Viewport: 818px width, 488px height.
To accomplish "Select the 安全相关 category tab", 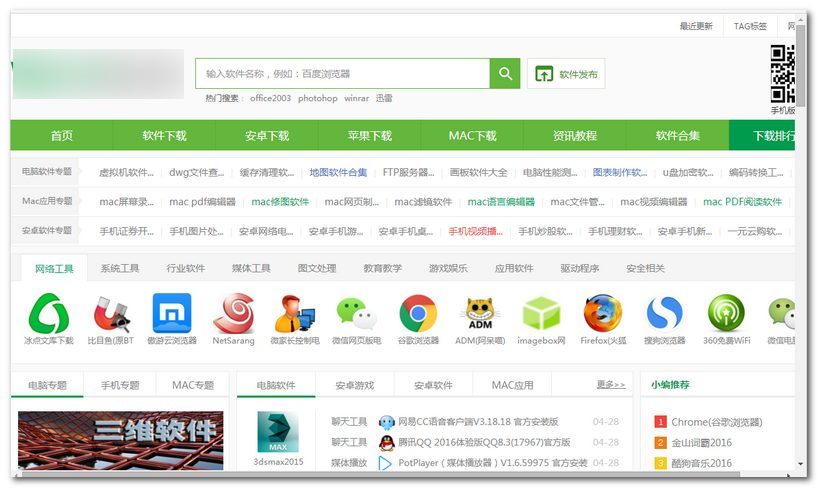I will click(646, 269).
